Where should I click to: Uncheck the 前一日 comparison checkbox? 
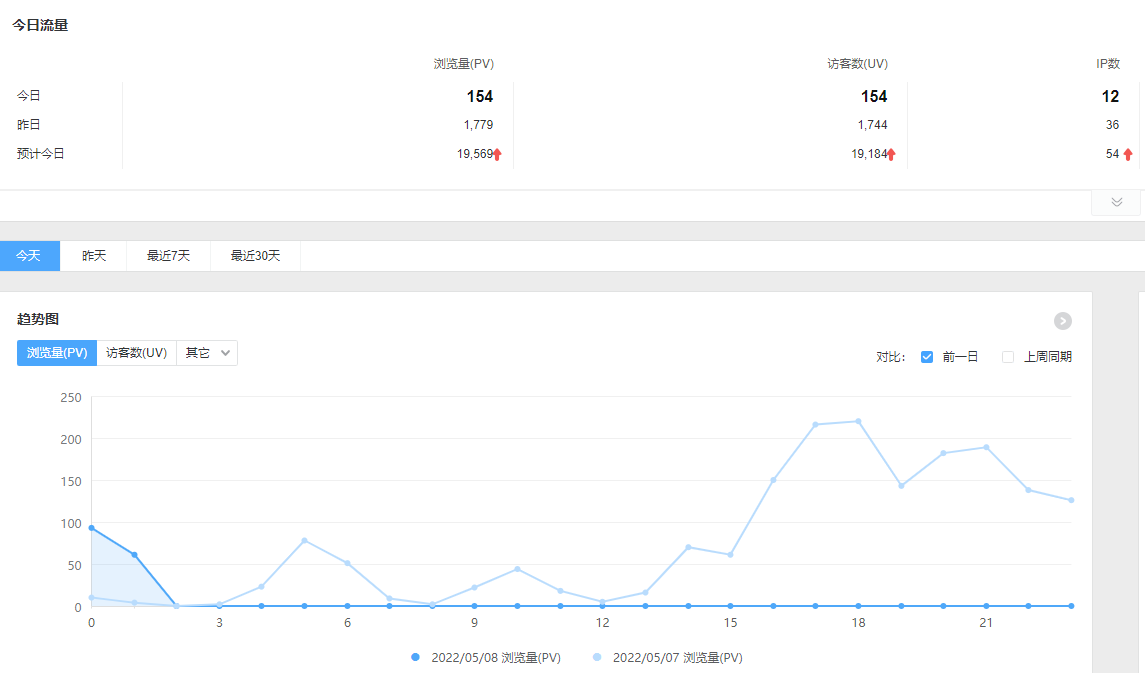pyautogui.click(x=927, y=357)
